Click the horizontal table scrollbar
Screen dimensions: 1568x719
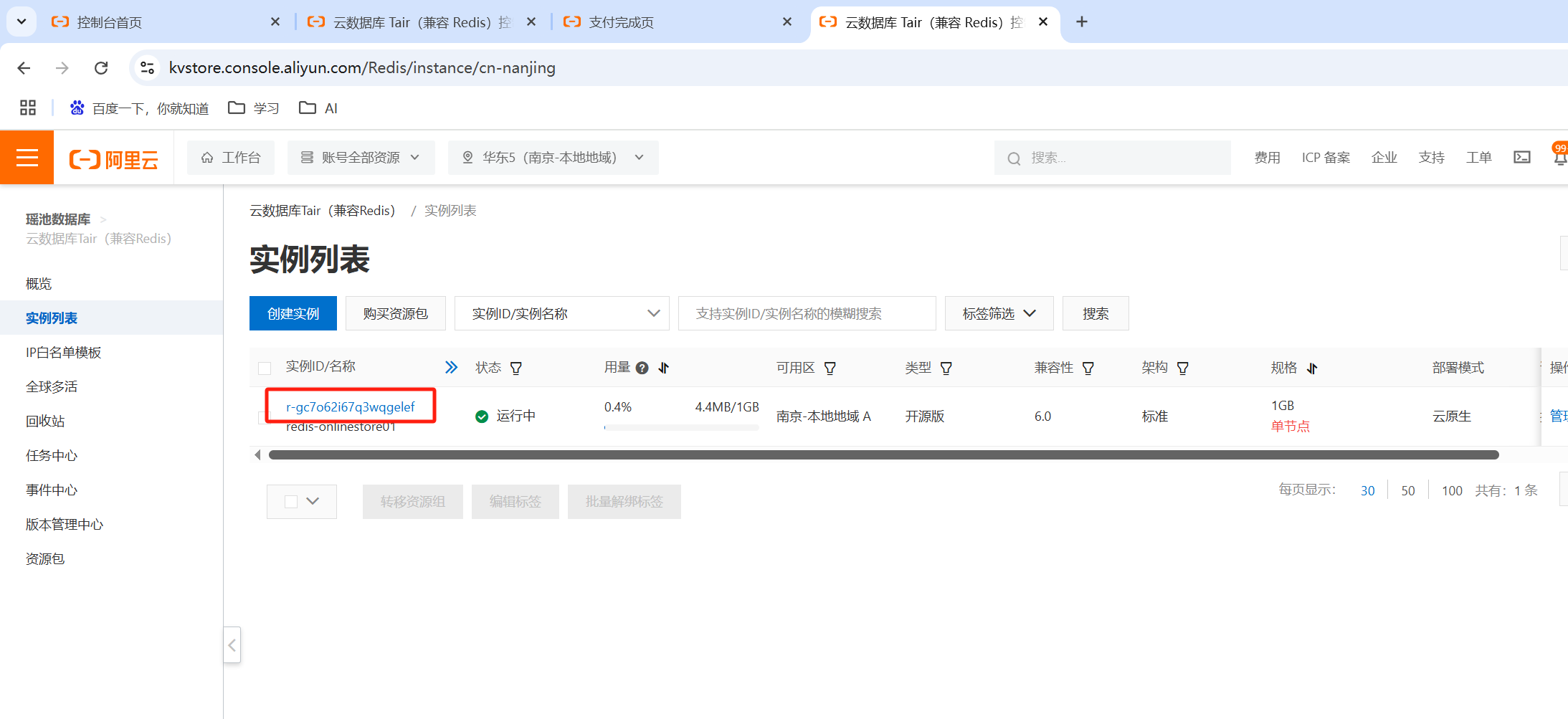pos(883,455)
